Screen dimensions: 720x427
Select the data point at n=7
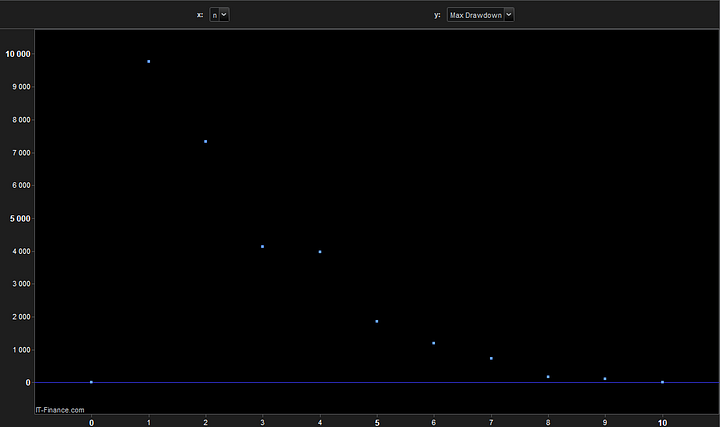pyautogui.click(x=491, y=358)
